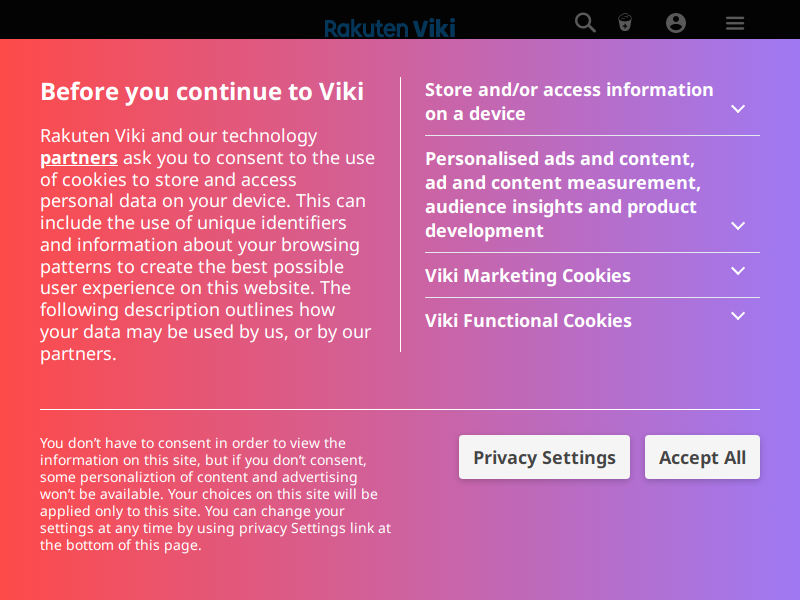Expand chevron beside Personalised ads and content

click(738, 226)
